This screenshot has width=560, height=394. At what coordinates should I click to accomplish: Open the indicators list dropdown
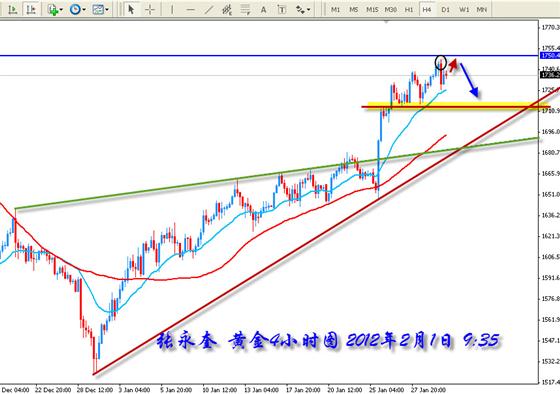click(x=55, y=10)
